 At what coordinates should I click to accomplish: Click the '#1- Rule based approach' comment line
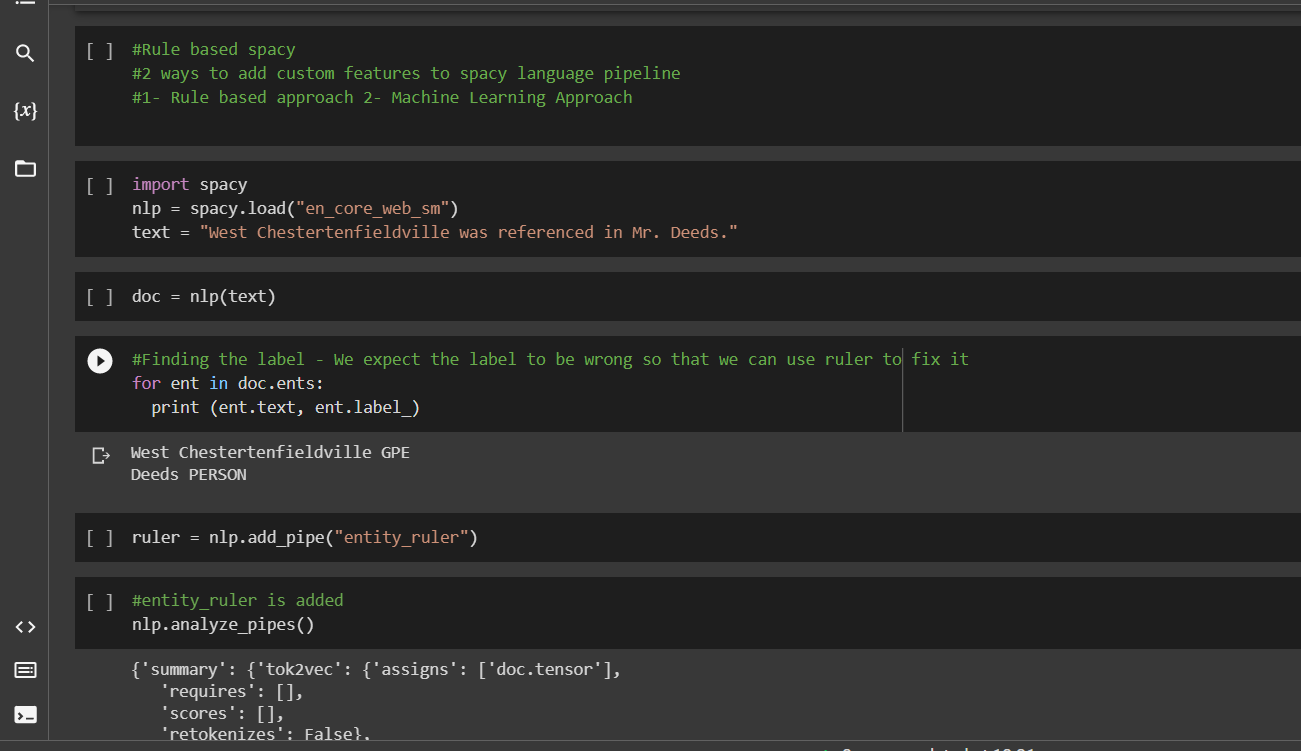click(382, 97)
